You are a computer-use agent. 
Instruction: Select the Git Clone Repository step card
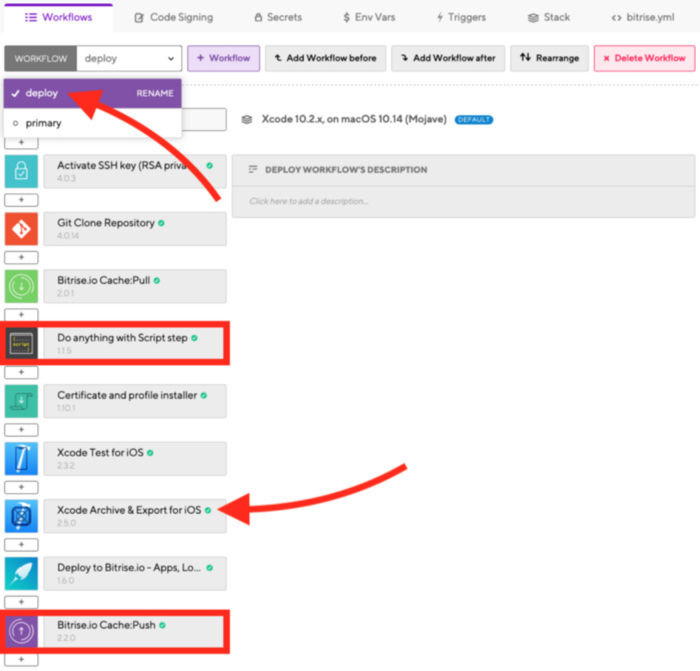pos(135,229)
